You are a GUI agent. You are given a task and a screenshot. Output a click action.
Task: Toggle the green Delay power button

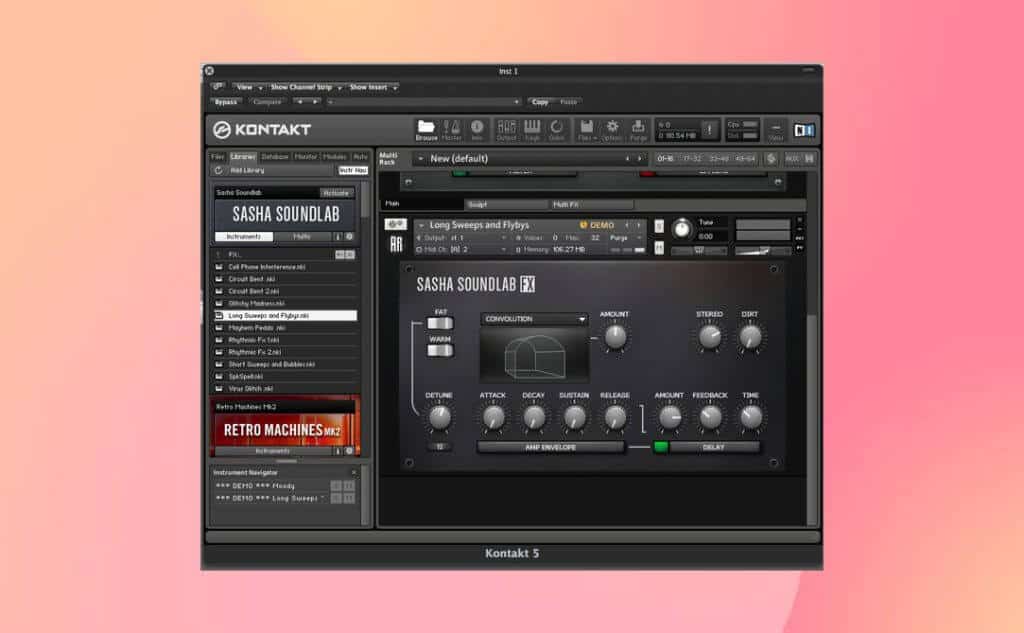[661, 447]
